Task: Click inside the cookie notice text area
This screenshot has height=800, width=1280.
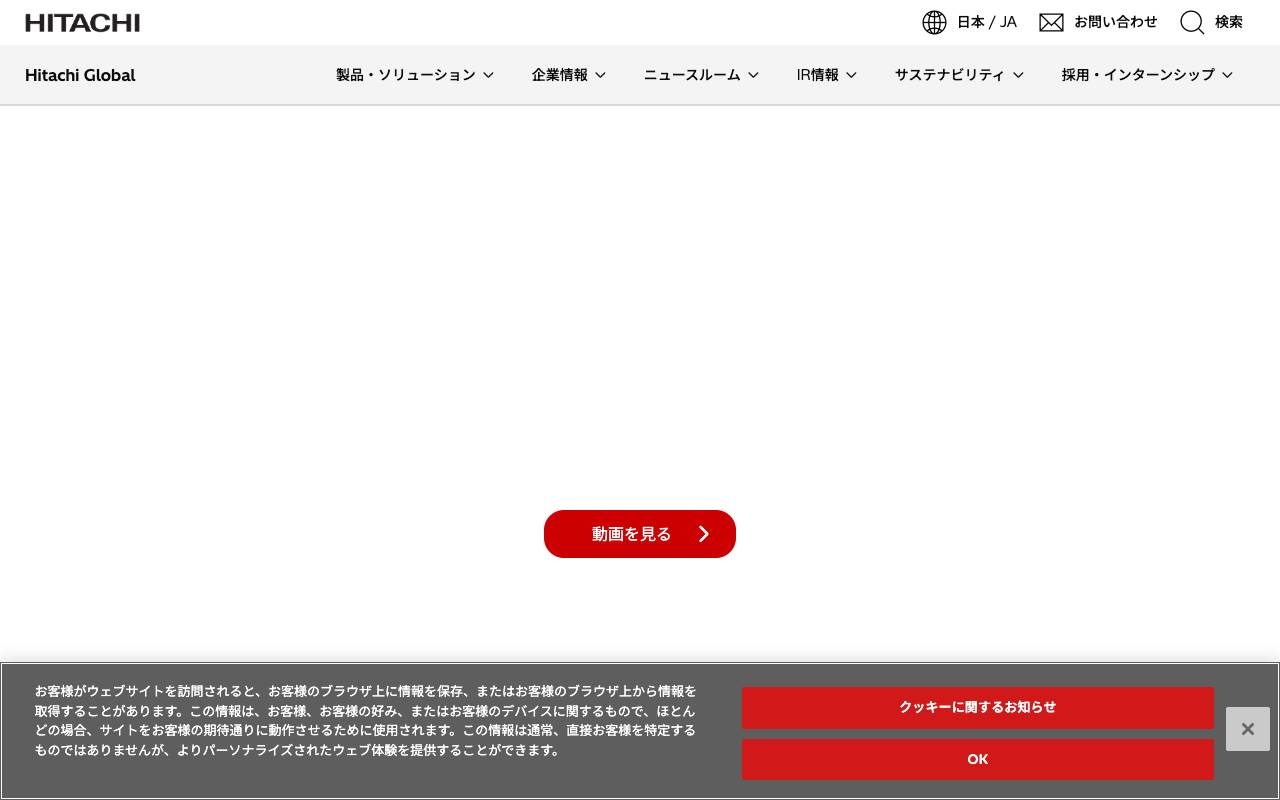Action: [x=366, y=720]
